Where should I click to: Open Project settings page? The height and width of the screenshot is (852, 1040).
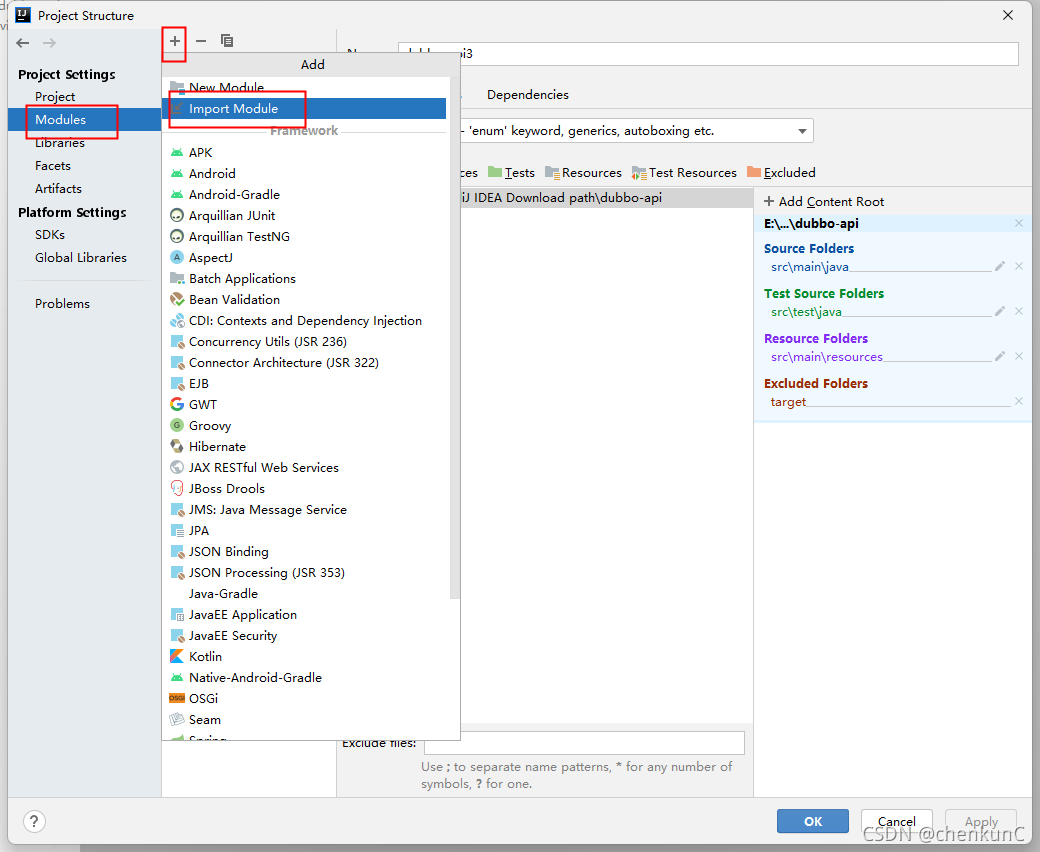tap(84, 97)
